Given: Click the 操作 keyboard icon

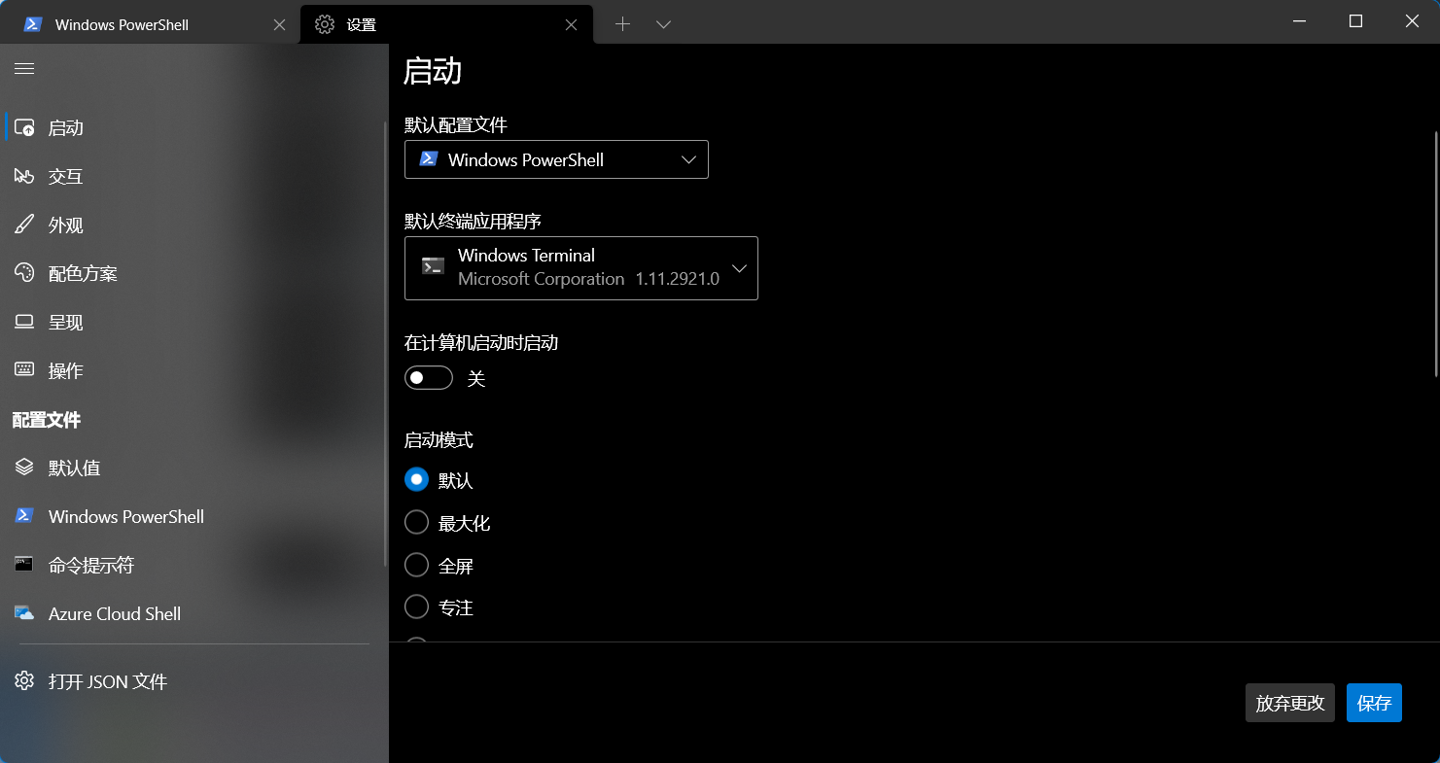Looking at the screenshot, I should [24, 370].
